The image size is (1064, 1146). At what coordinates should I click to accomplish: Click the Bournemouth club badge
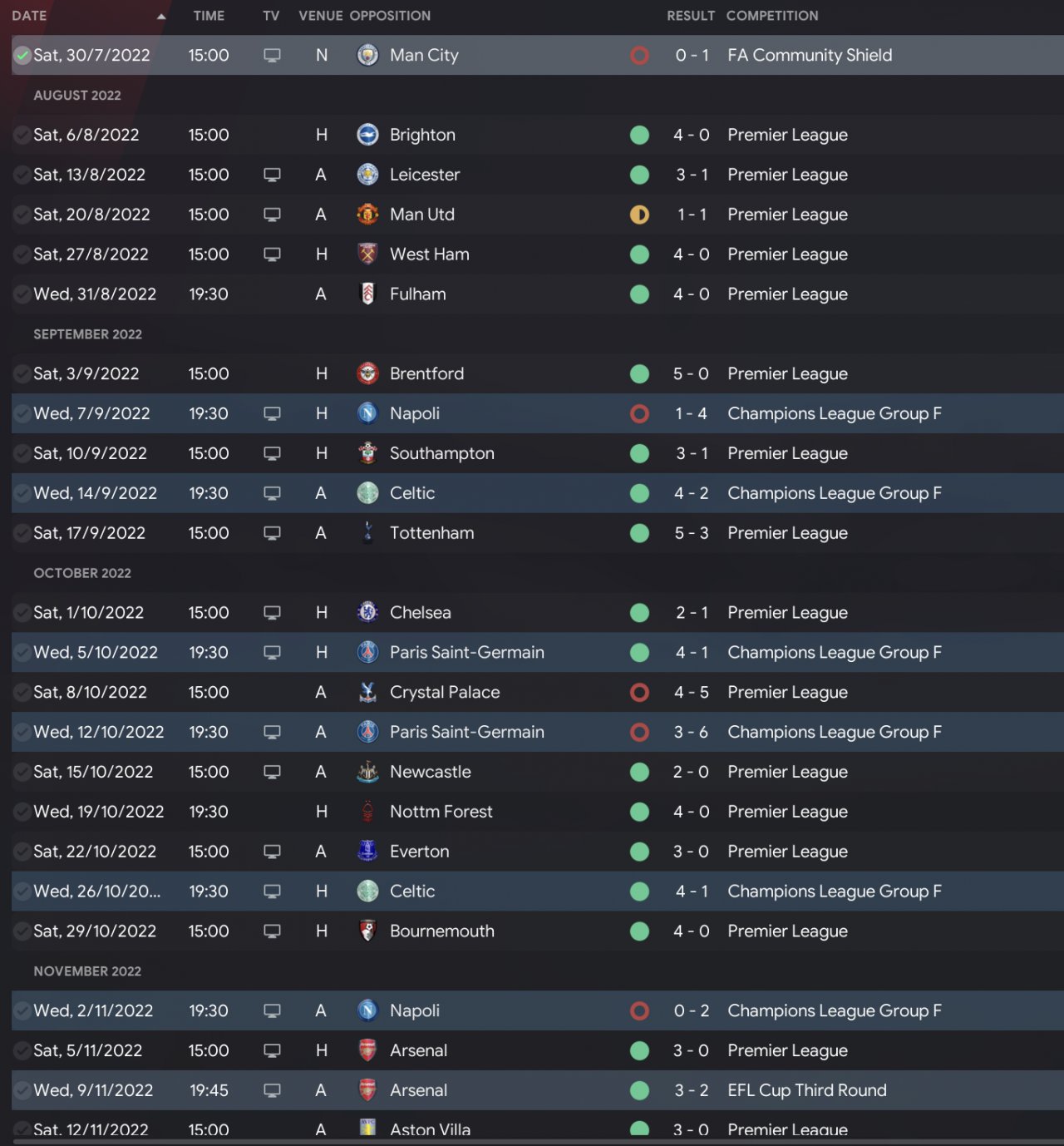(x=367, y=931)
